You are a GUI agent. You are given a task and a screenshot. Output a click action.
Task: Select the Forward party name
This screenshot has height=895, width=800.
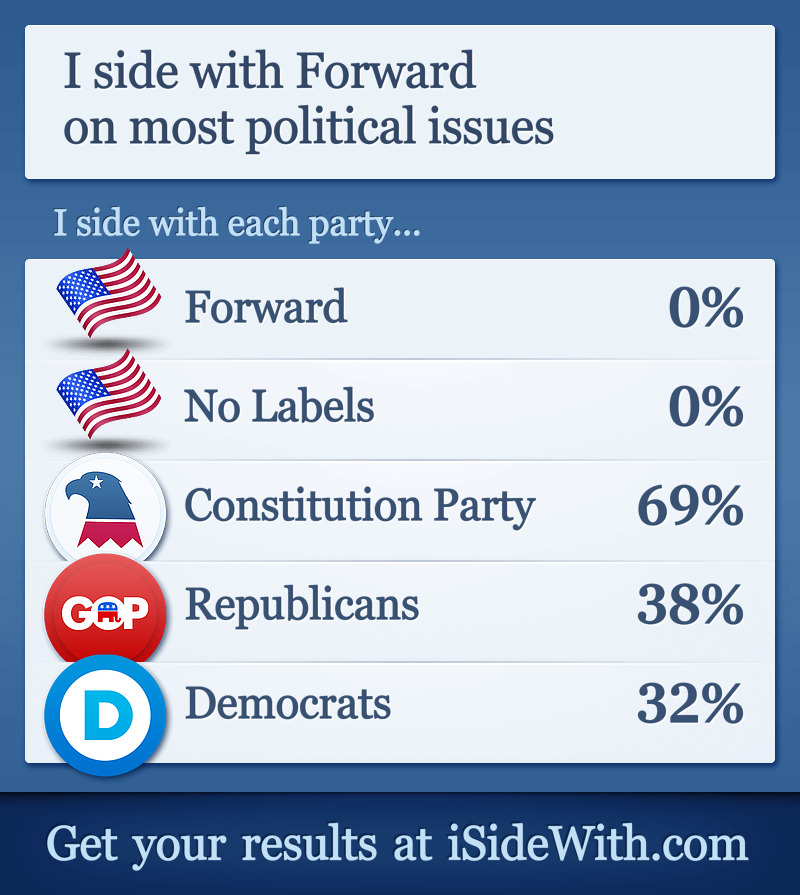click(x=266, y=307)
